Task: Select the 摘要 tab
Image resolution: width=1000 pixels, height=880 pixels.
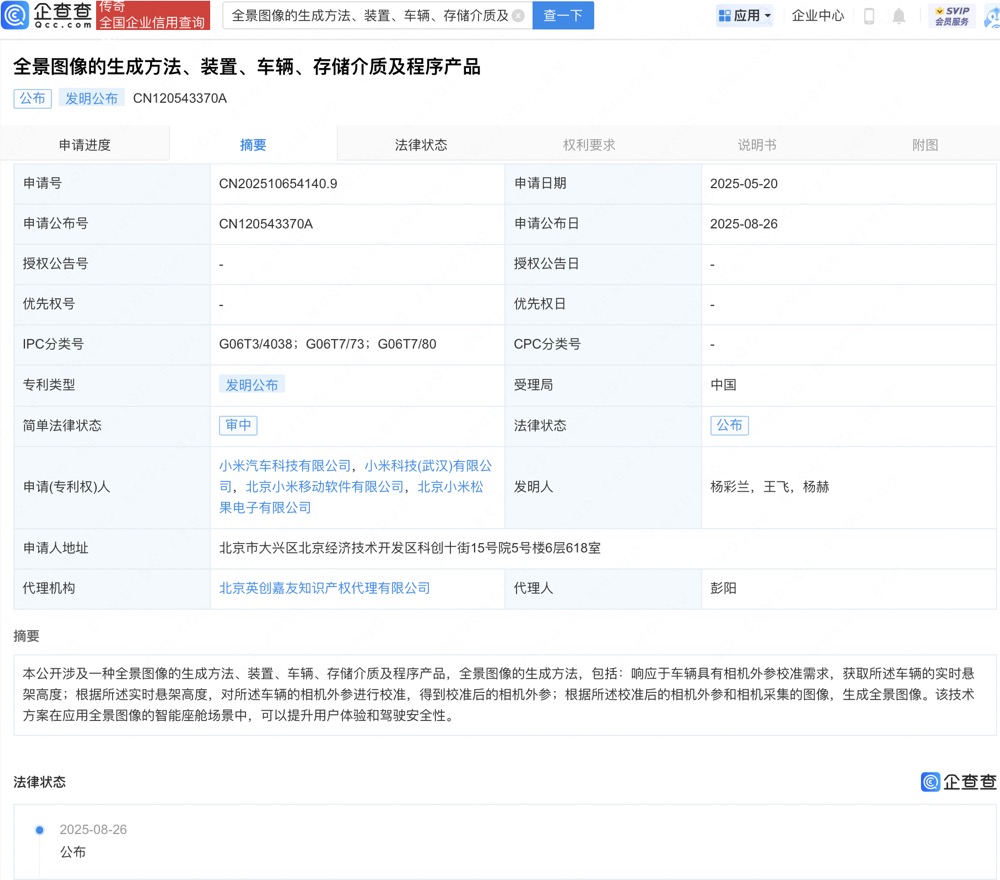Action: 253,145
